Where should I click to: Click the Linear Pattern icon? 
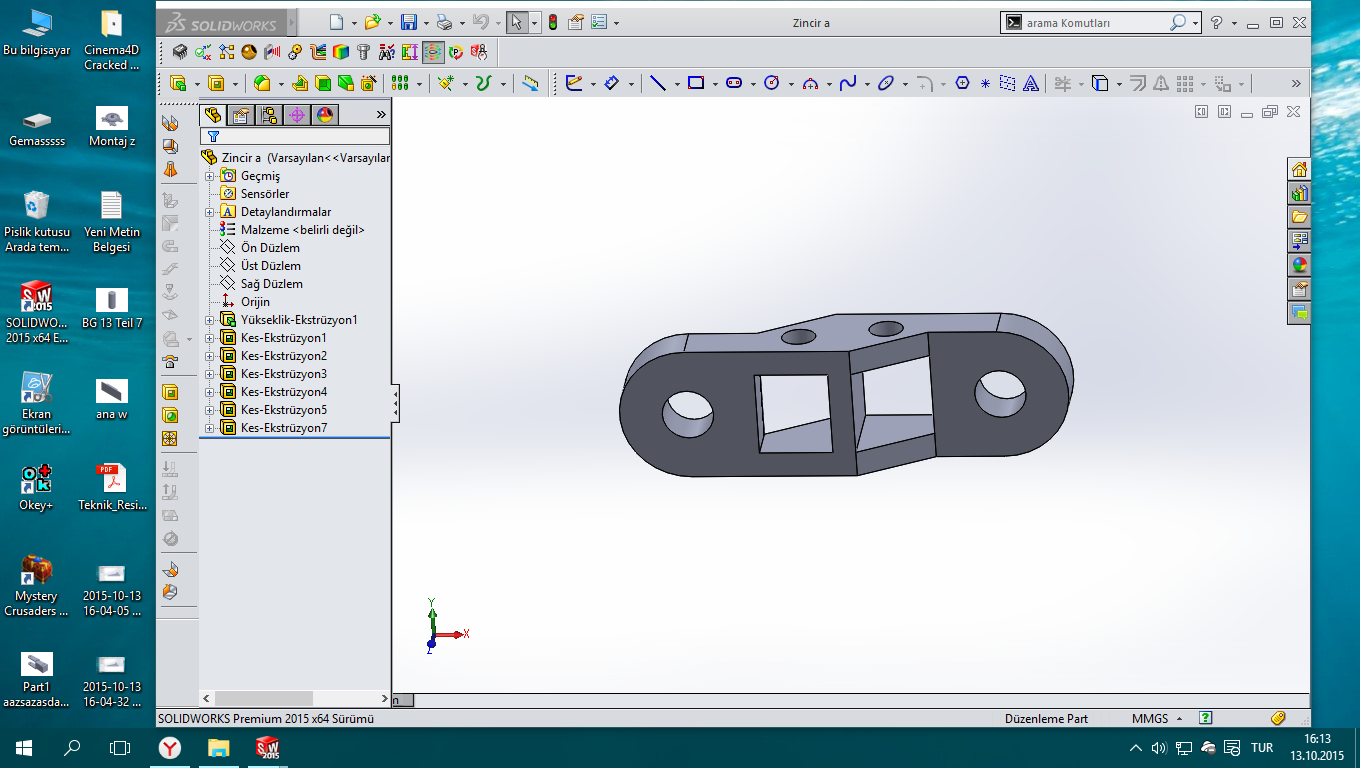click(x=400, y=84)
